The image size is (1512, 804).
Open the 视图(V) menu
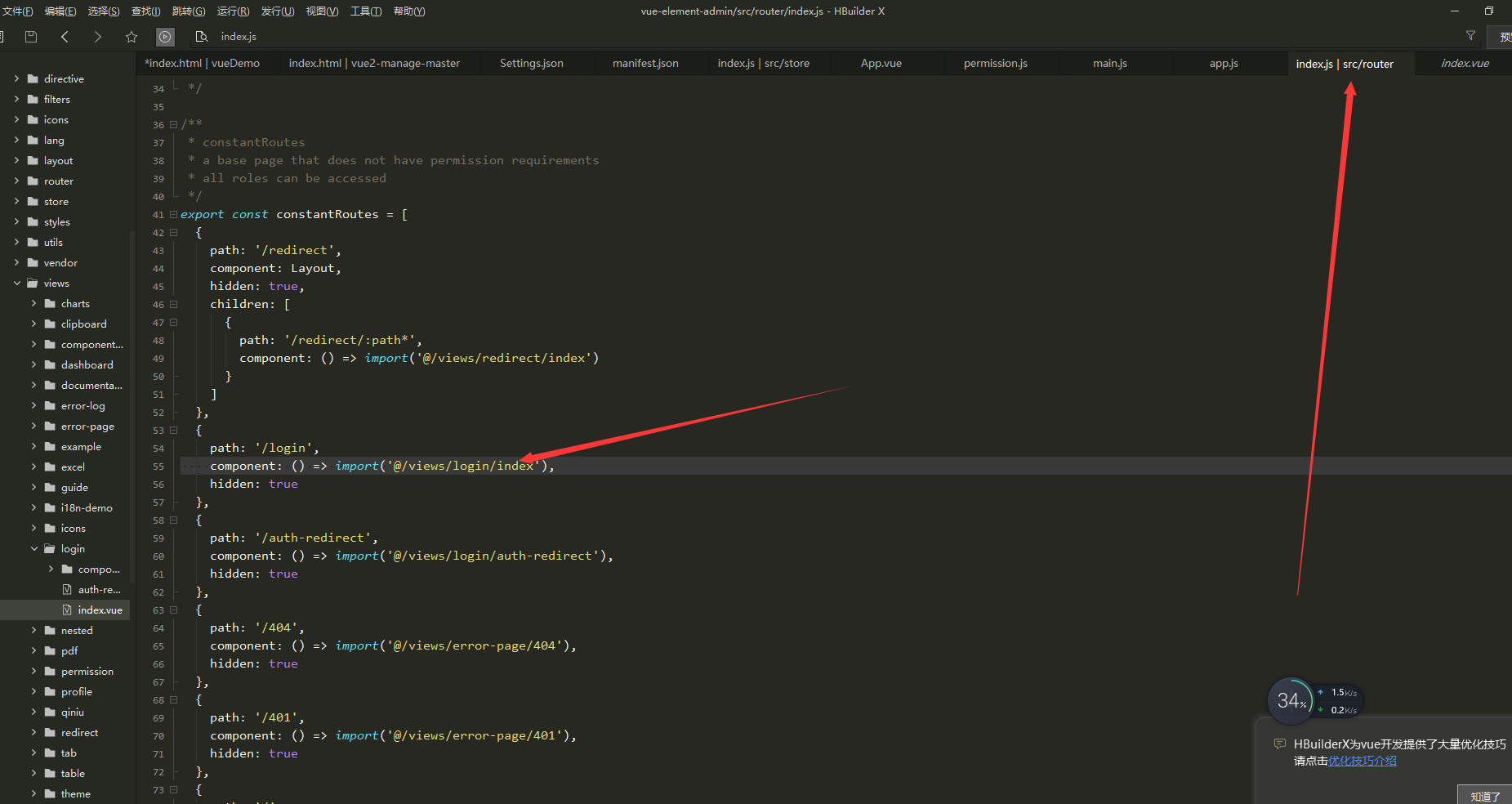point(322,11)
